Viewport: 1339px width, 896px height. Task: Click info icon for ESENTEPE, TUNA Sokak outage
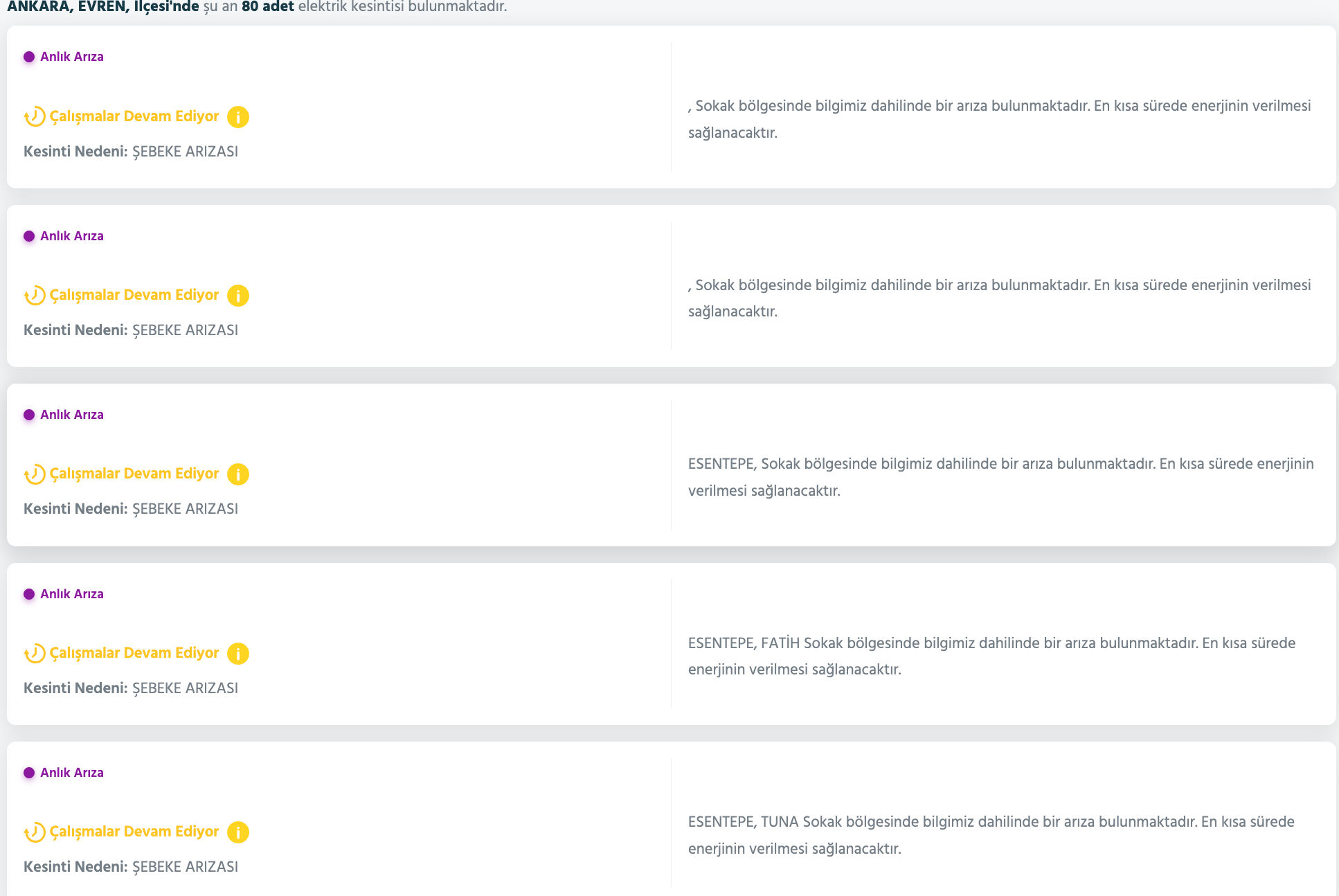point(237,832)
